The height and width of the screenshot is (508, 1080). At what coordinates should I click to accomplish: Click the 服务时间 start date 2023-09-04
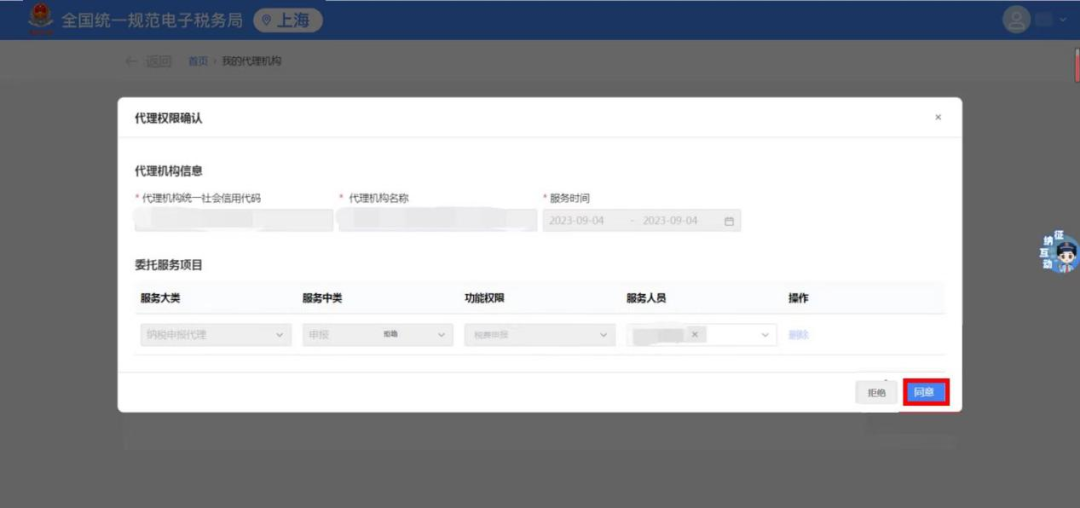coord(577,221)
